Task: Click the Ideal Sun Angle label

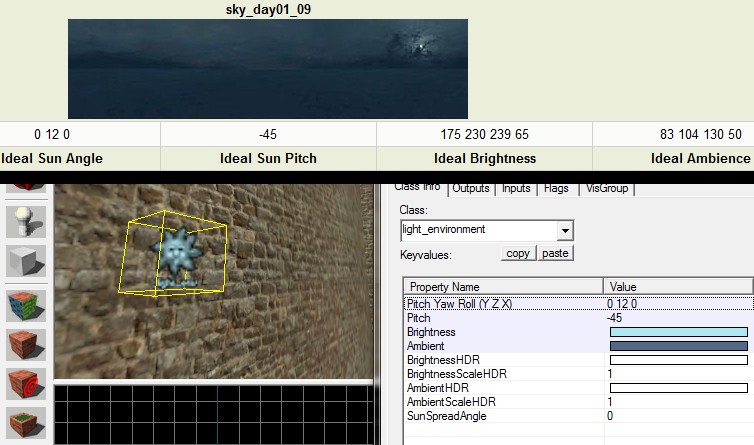Action: pos(52,158)
